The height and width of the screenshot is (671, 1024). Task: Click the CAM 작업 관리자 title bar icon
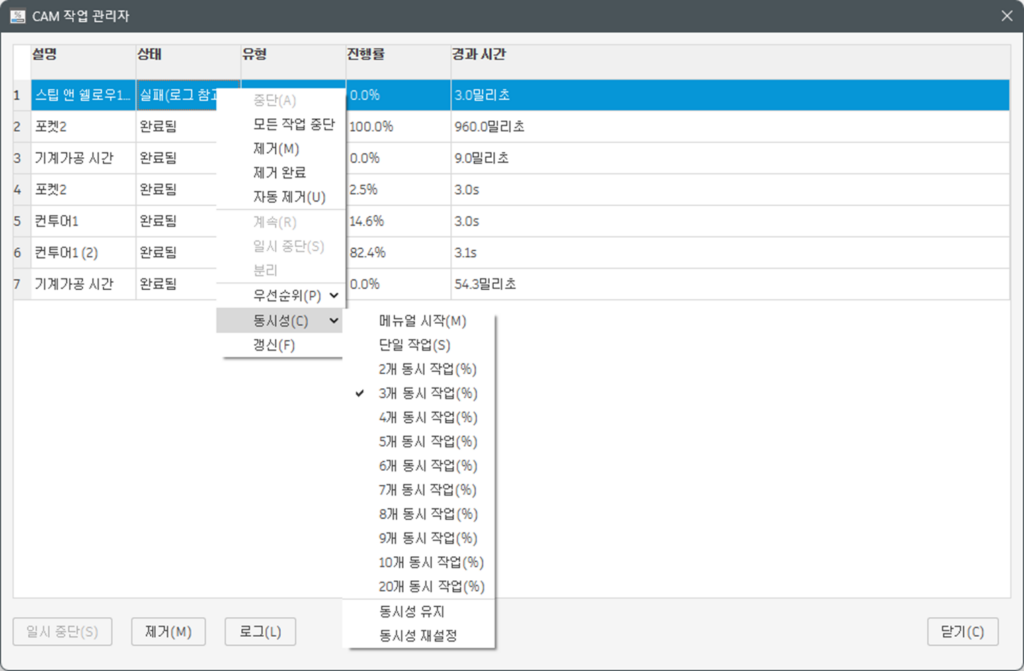point(18,16)
